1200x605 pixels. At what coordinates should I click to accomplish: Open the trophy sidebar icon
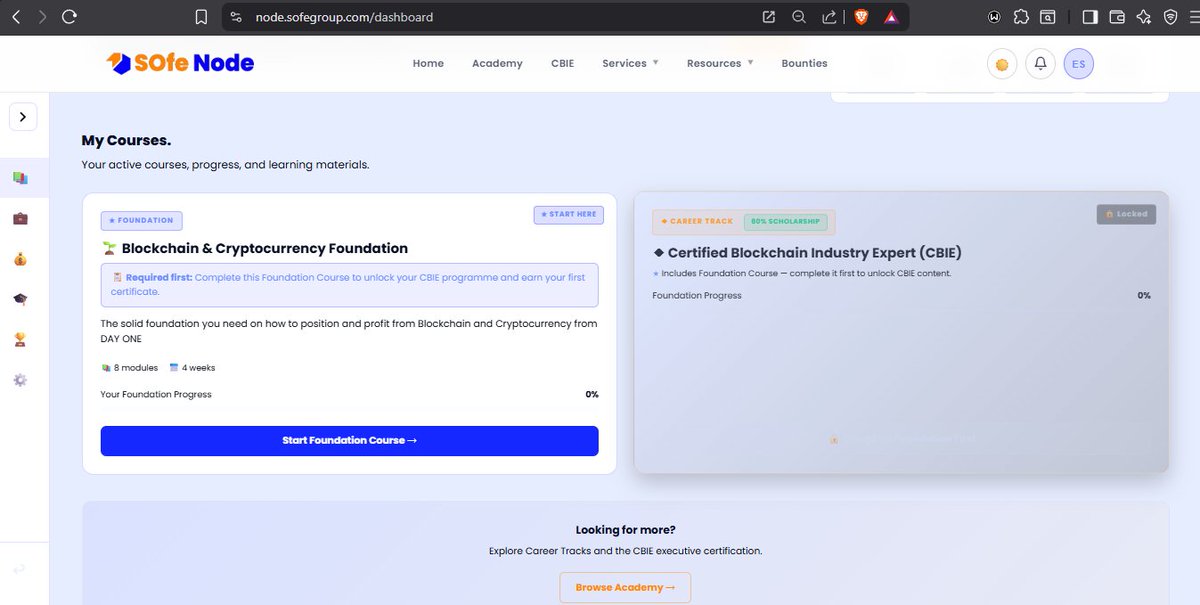click(20, 340)
